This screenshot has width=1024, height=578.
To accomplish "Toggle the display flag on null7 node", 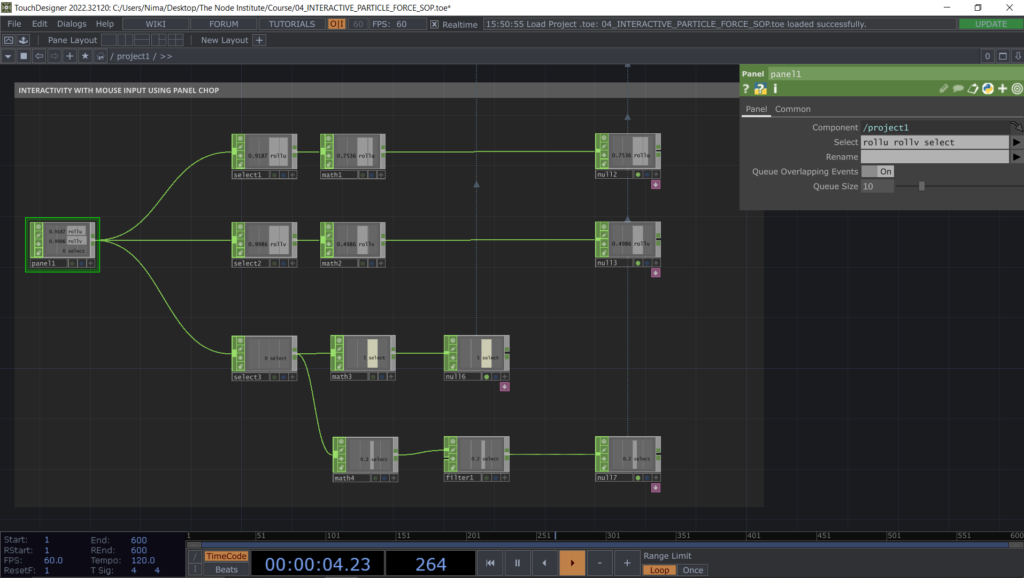I will (x=638, y=478).
